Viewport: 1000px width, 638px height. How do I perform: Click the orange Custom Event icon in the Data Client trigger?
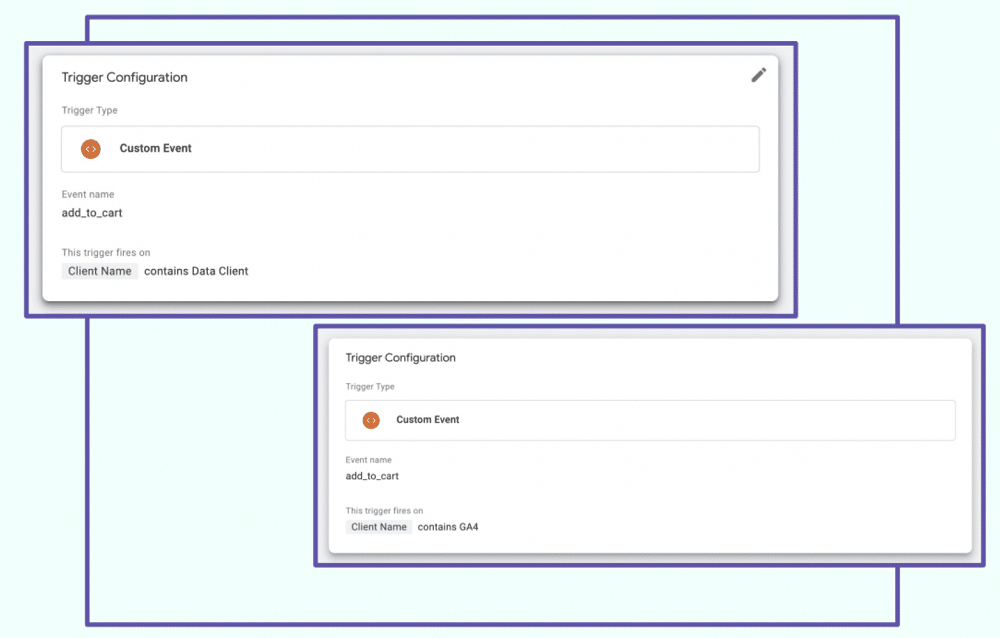click(91, 148)
